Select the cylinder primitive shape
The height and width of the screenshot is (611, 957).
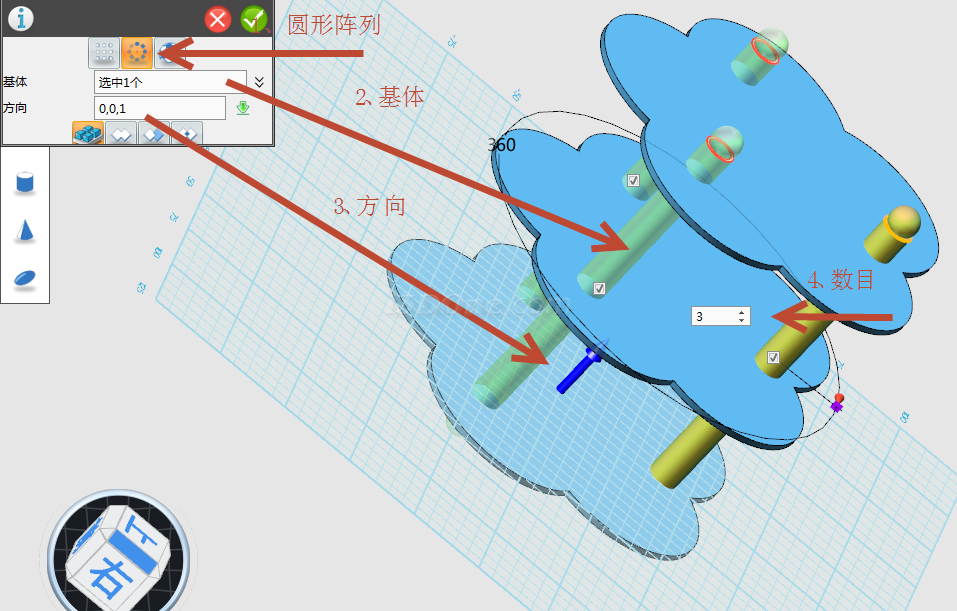click(x=25, y=182)
